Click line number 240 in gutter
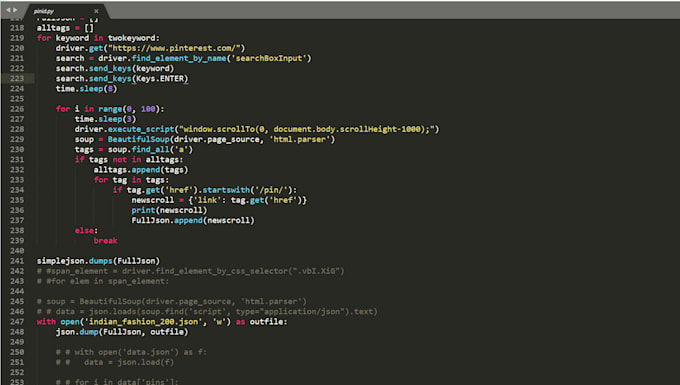 (x=17, y=251)
